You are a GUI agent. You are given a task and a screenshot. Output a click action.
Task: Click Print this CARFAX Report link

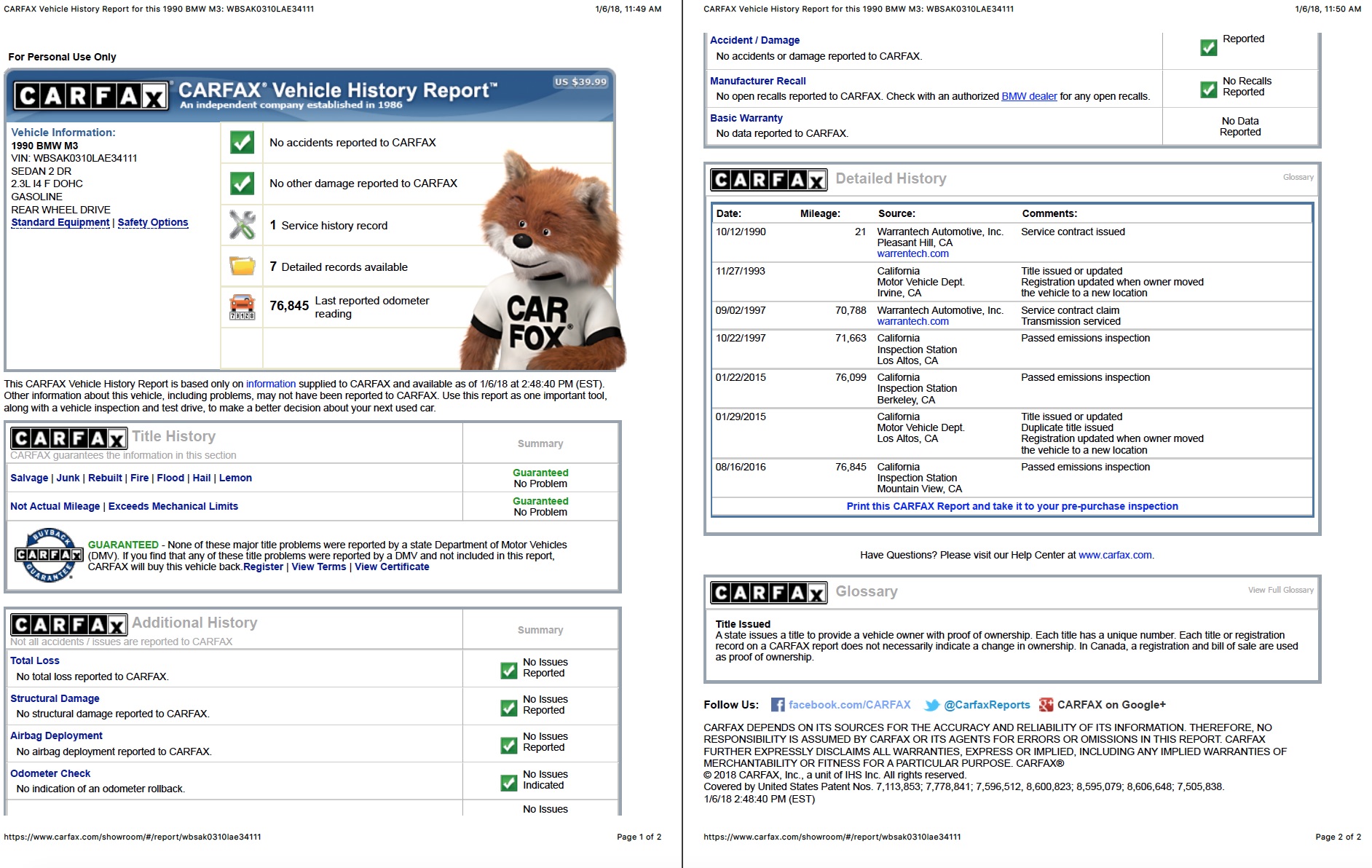pos(1012,506)
